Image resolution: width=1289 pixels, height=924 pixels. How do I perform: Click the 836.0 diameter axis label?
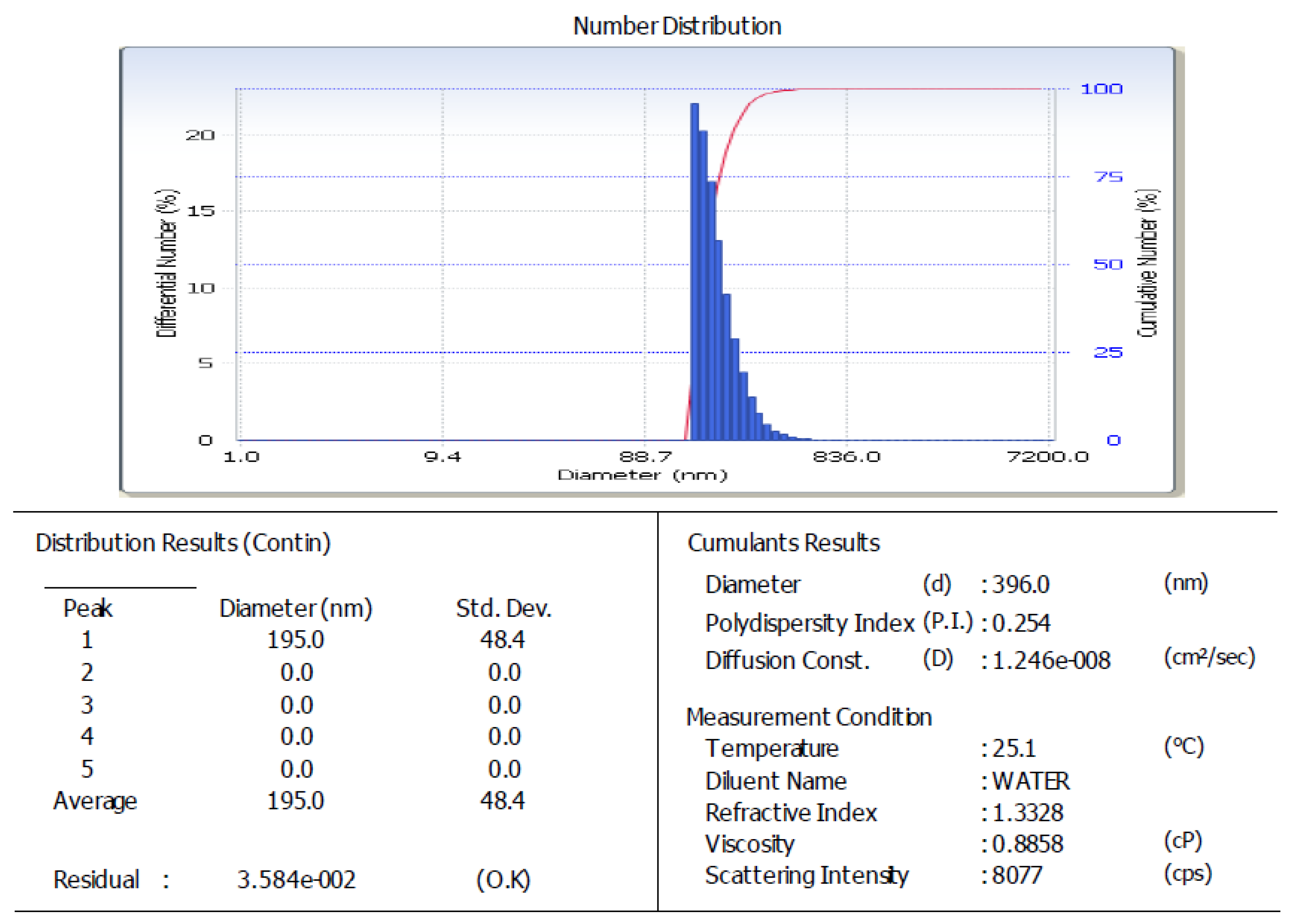point(846,457)
